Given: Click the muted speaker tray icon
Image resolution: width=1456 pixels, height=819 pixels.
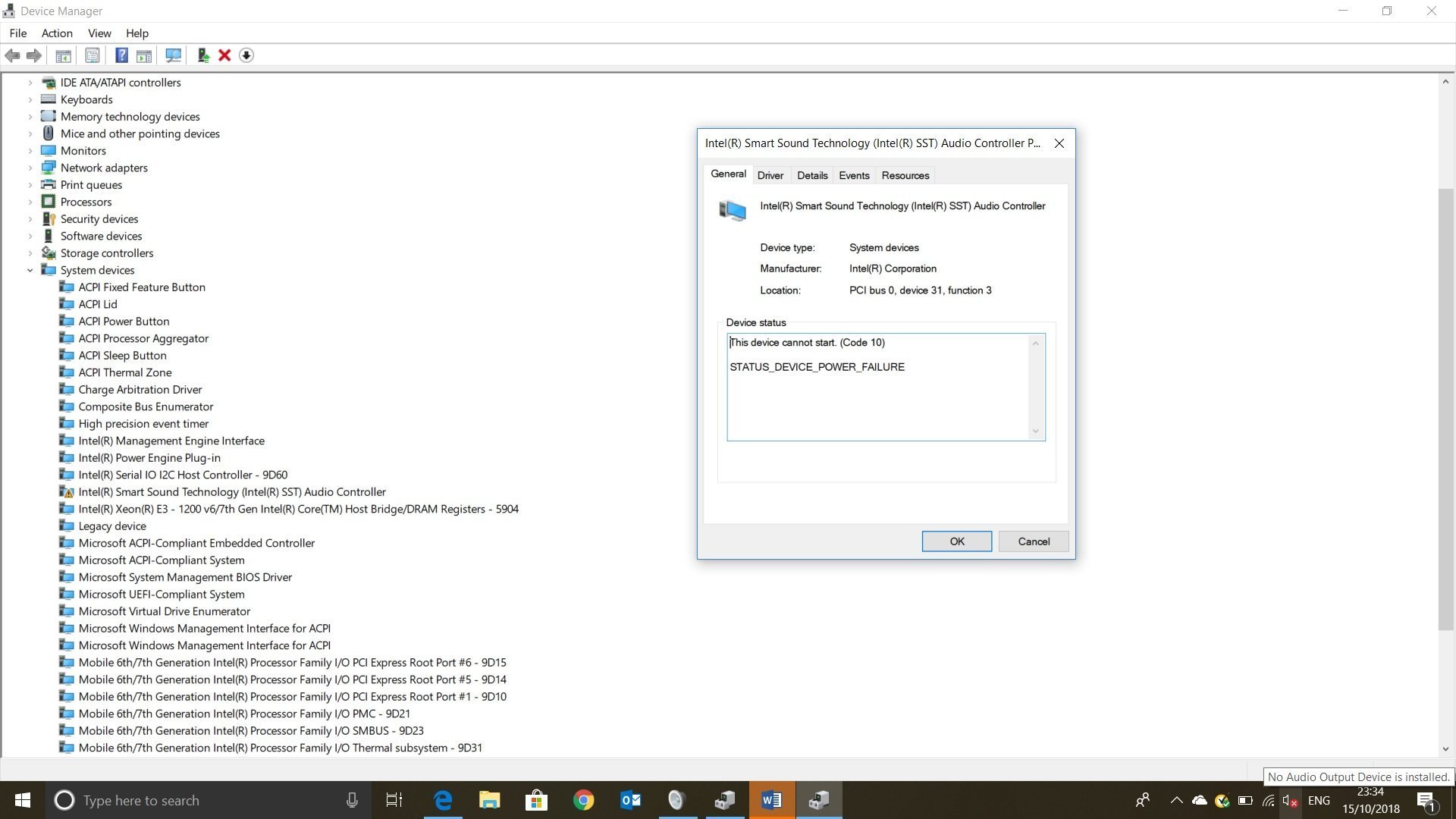Looking at the screenshot, I should click(x=1290, y=800).
